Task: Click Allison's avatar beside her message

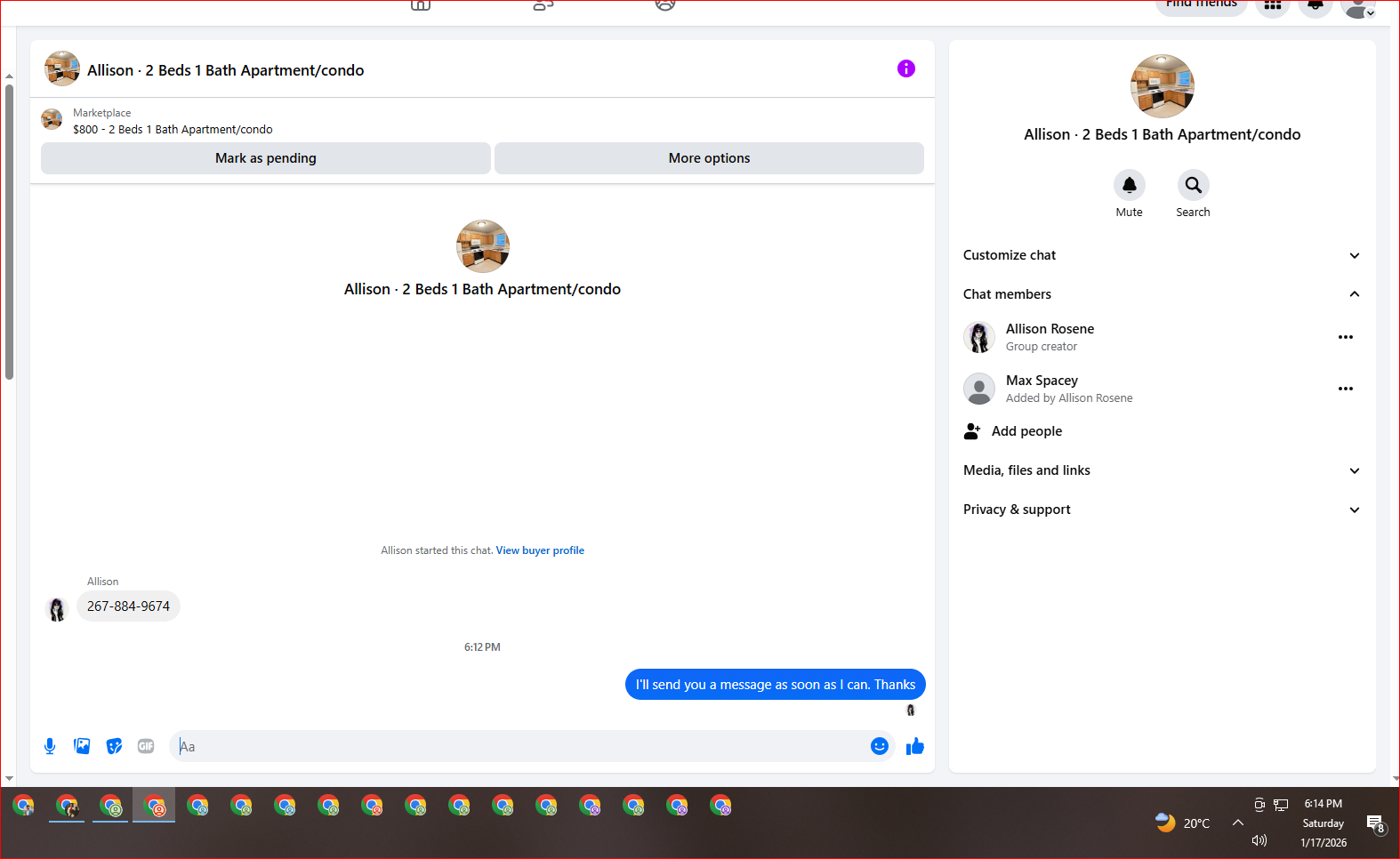Action: [56, 609]
